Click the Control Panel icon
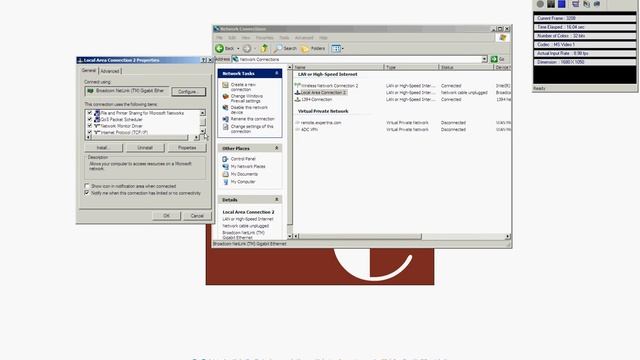The height and width of the screenshot is (360, 640). pyautogui.click(x=225, y=159)
